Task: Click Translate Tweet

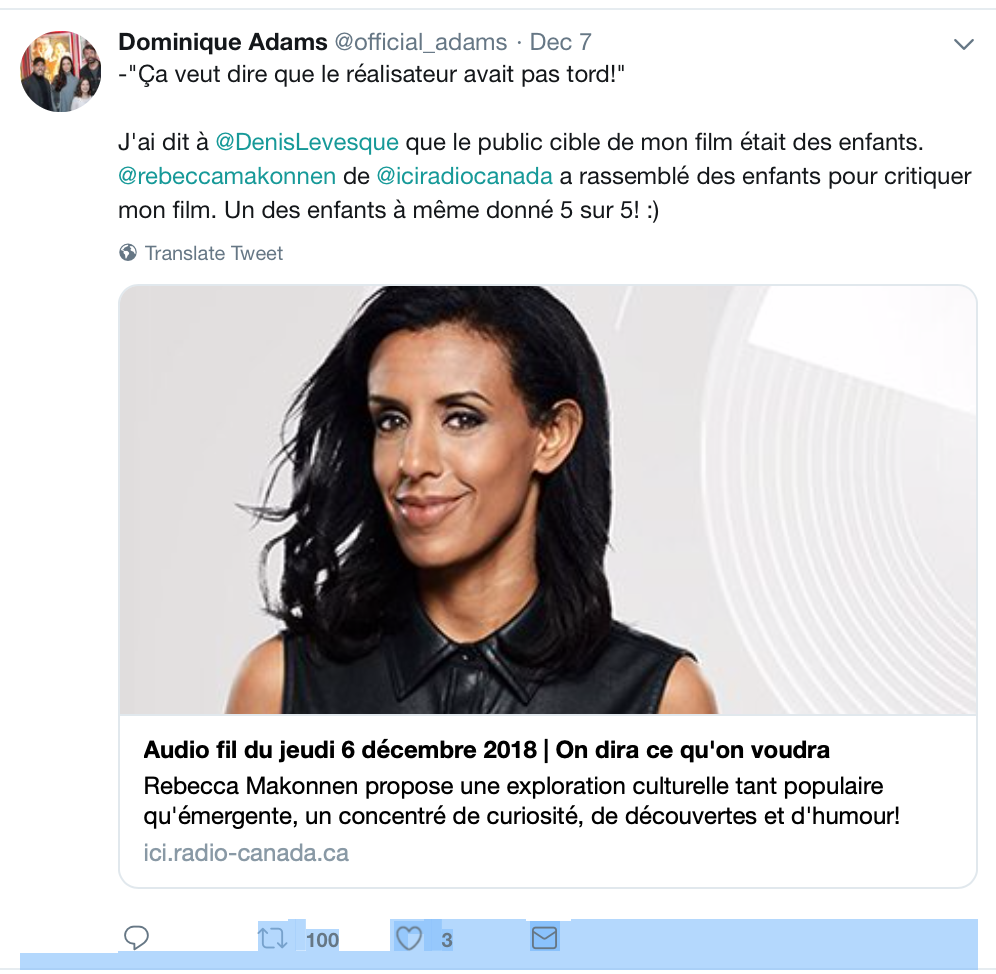Action: coord(213,253)
